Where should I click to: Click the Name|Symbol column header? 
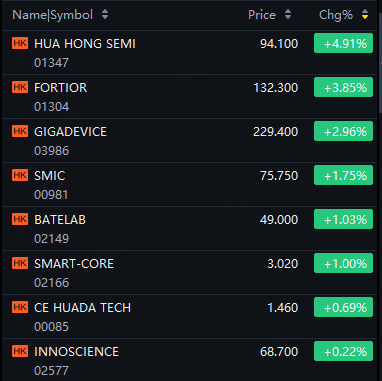click(52, 15)
